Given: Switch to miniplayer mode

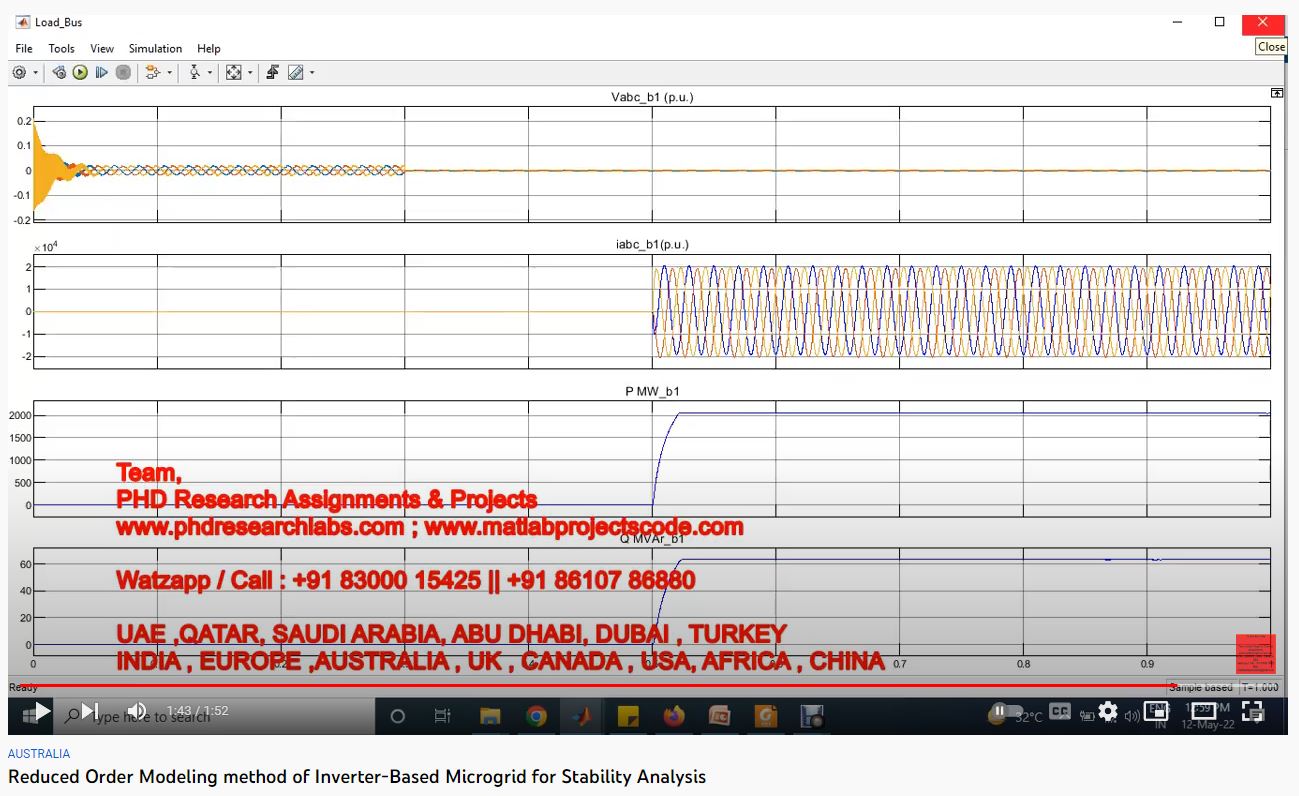Looking at the screenshot, I should 1157,711.
